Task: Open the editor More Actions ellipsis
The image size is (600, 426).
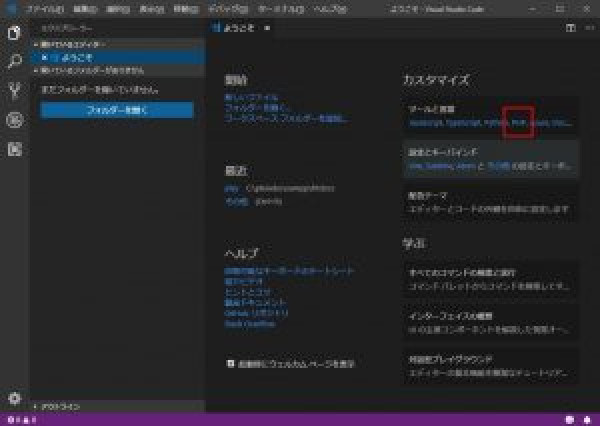Action: pyautogui.click(x=590, y=28)
